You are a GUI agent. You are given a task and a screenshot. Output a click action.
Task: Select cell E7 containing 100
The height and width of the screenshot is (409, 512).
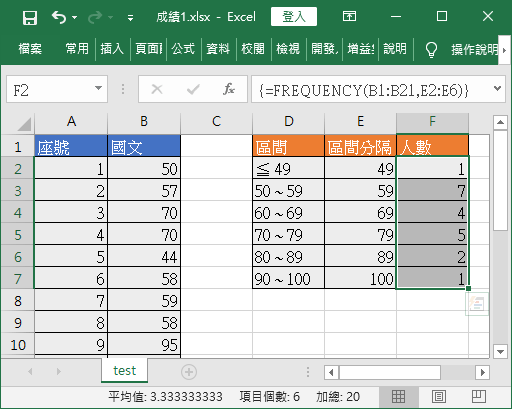pos(360,279)
